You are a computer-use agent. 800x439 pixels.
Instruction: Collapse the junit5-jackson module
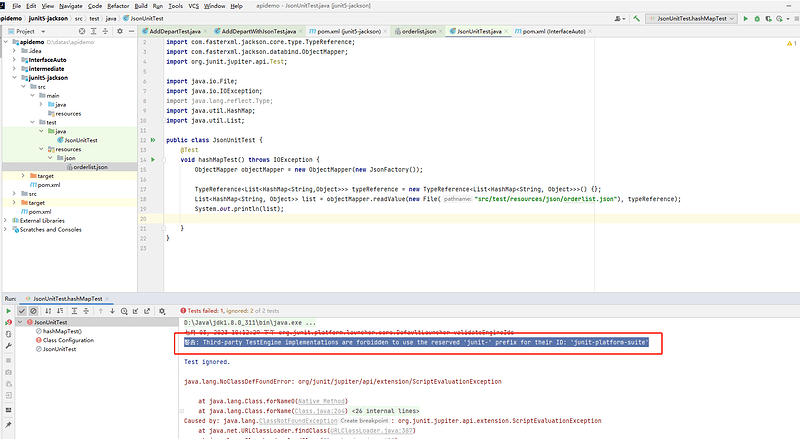click(x=14, y=78)
